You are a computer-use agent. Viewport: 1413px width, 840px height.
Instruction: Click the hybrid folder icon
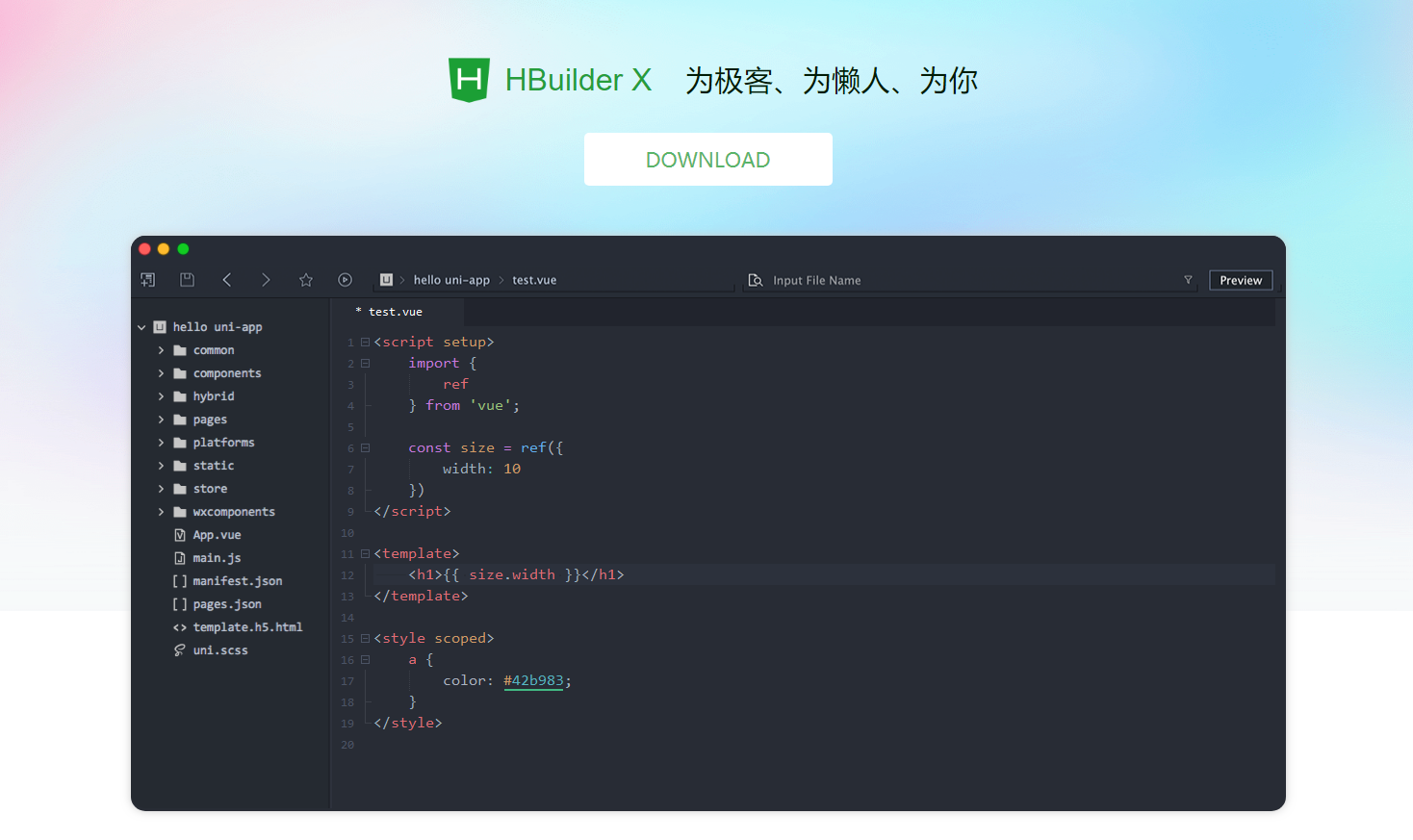pyautogui.click(x=180, y=396)
